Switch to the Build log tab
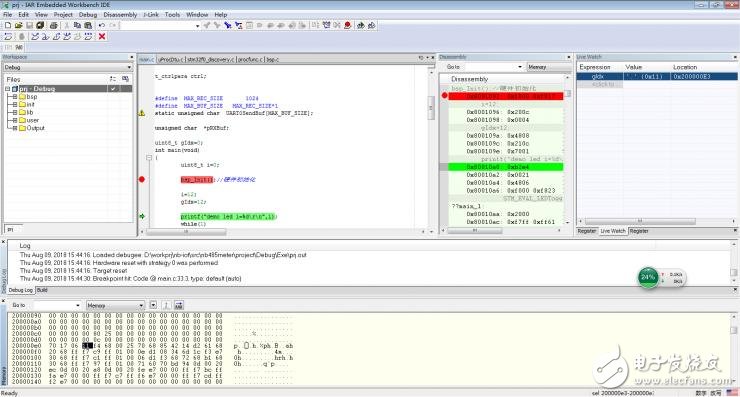The height and width of the screenshot is (397, 740). click(x=42, y=290)
